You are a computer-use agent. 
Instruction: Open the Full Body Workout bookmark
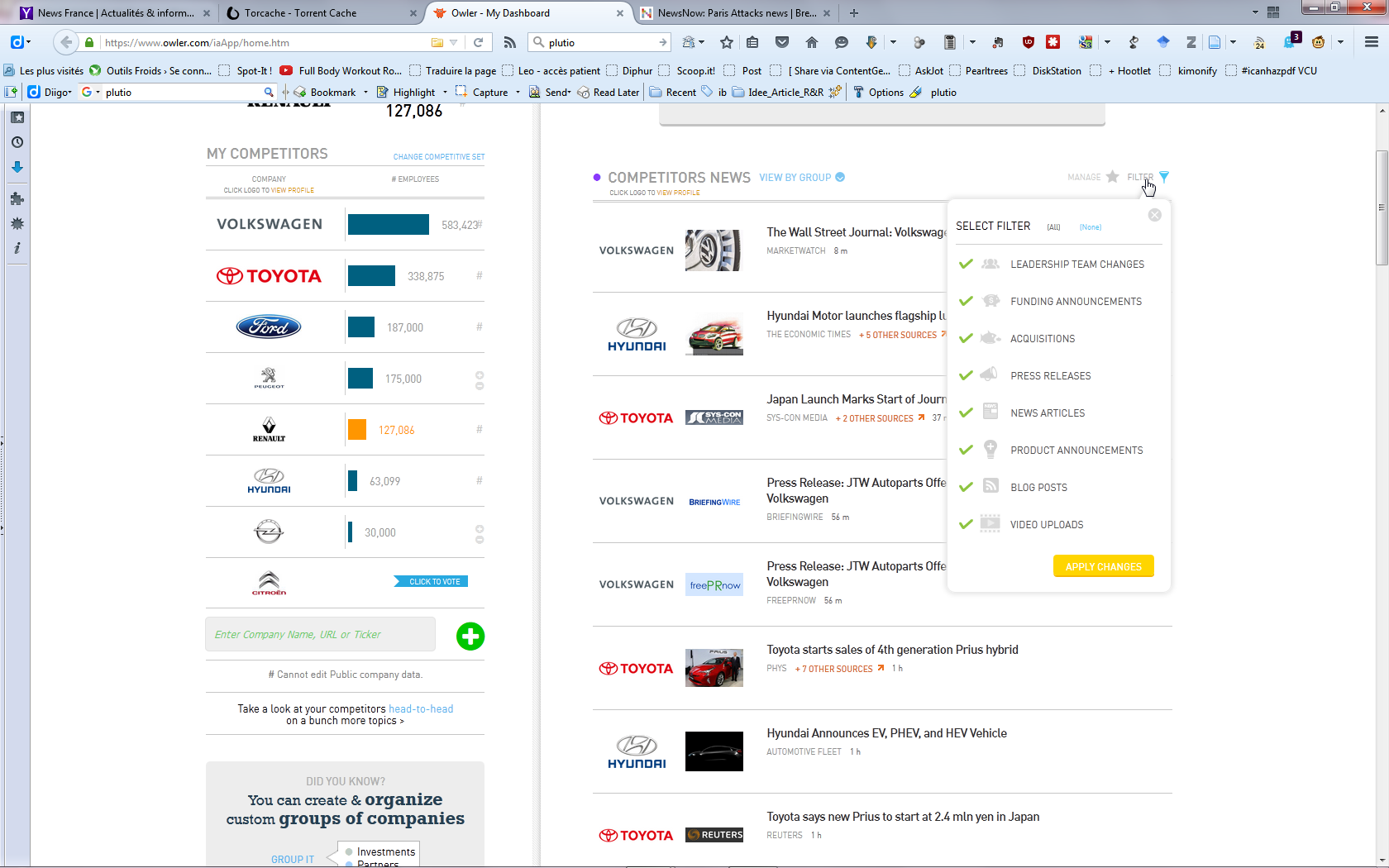click(341, 71)
